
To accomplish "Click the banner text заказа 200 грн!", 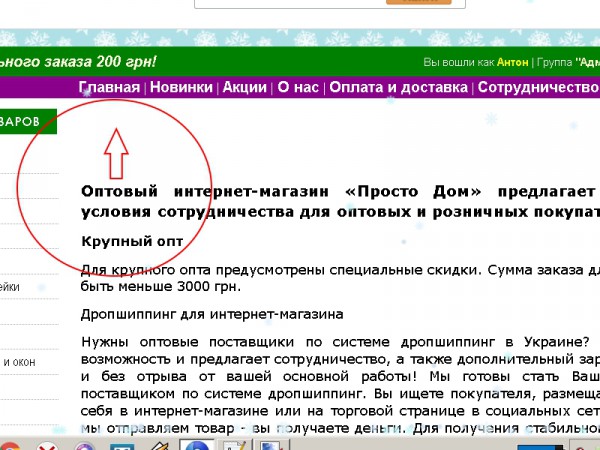I will click(100, 62).
